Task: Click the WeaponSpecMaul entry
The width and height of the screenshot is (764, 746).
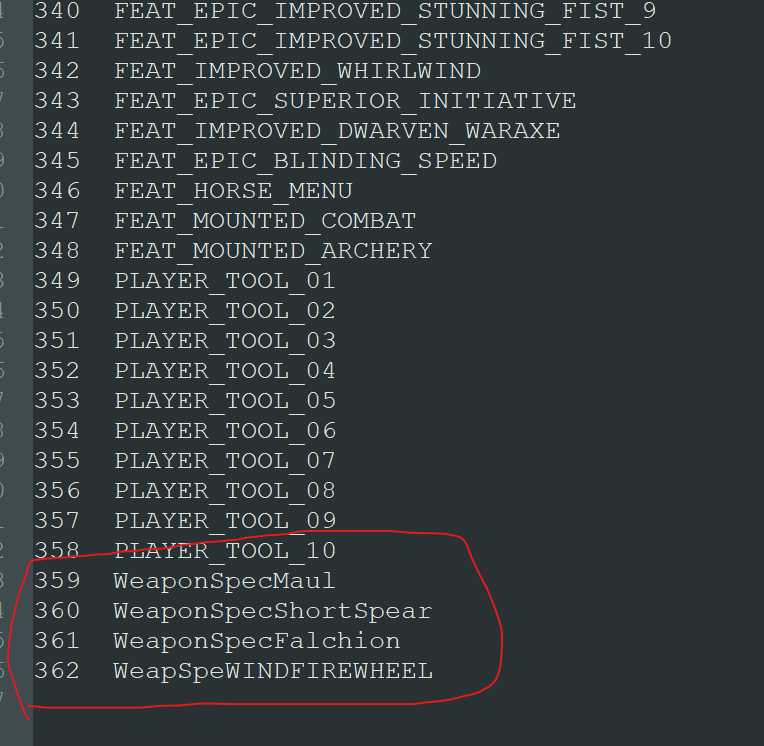Action: click(x=224, y=581)
